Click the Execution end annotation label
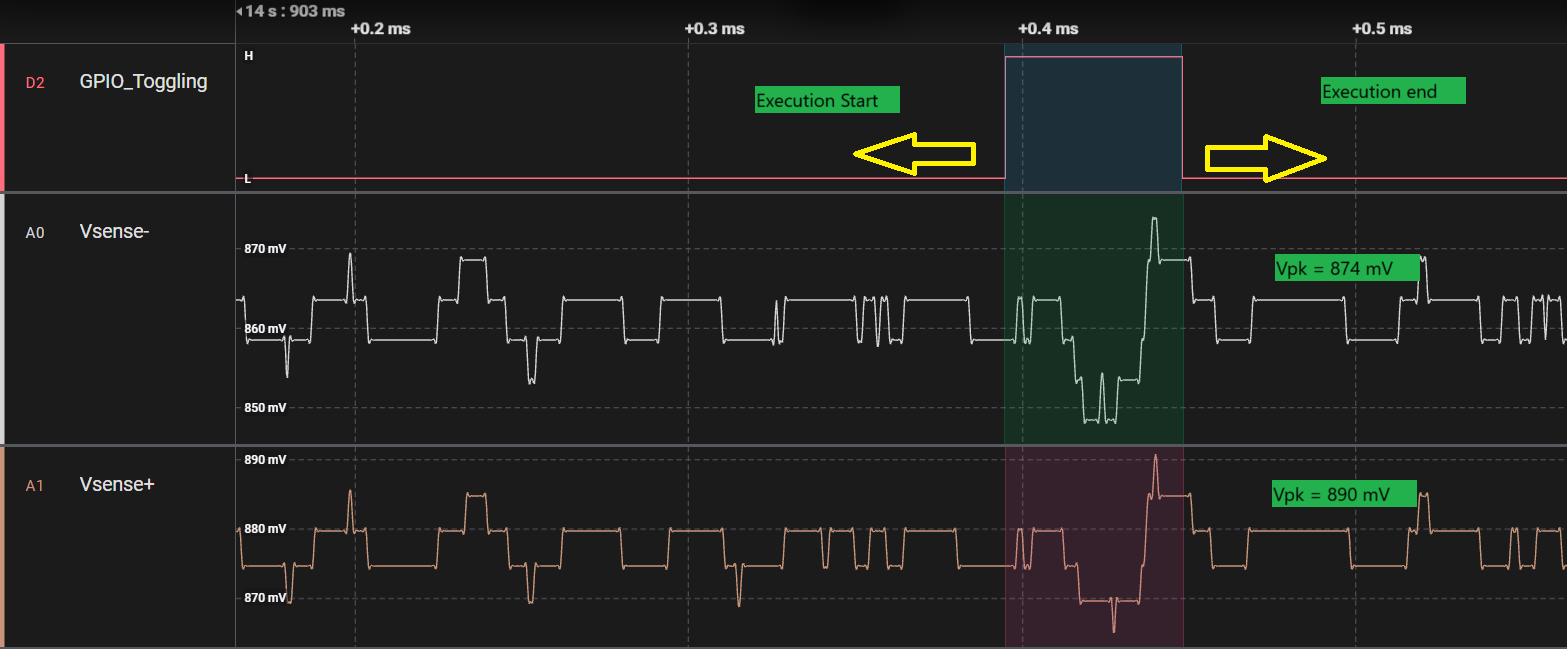This screenshot has width=1567, height=649. tap(1392, 90)
